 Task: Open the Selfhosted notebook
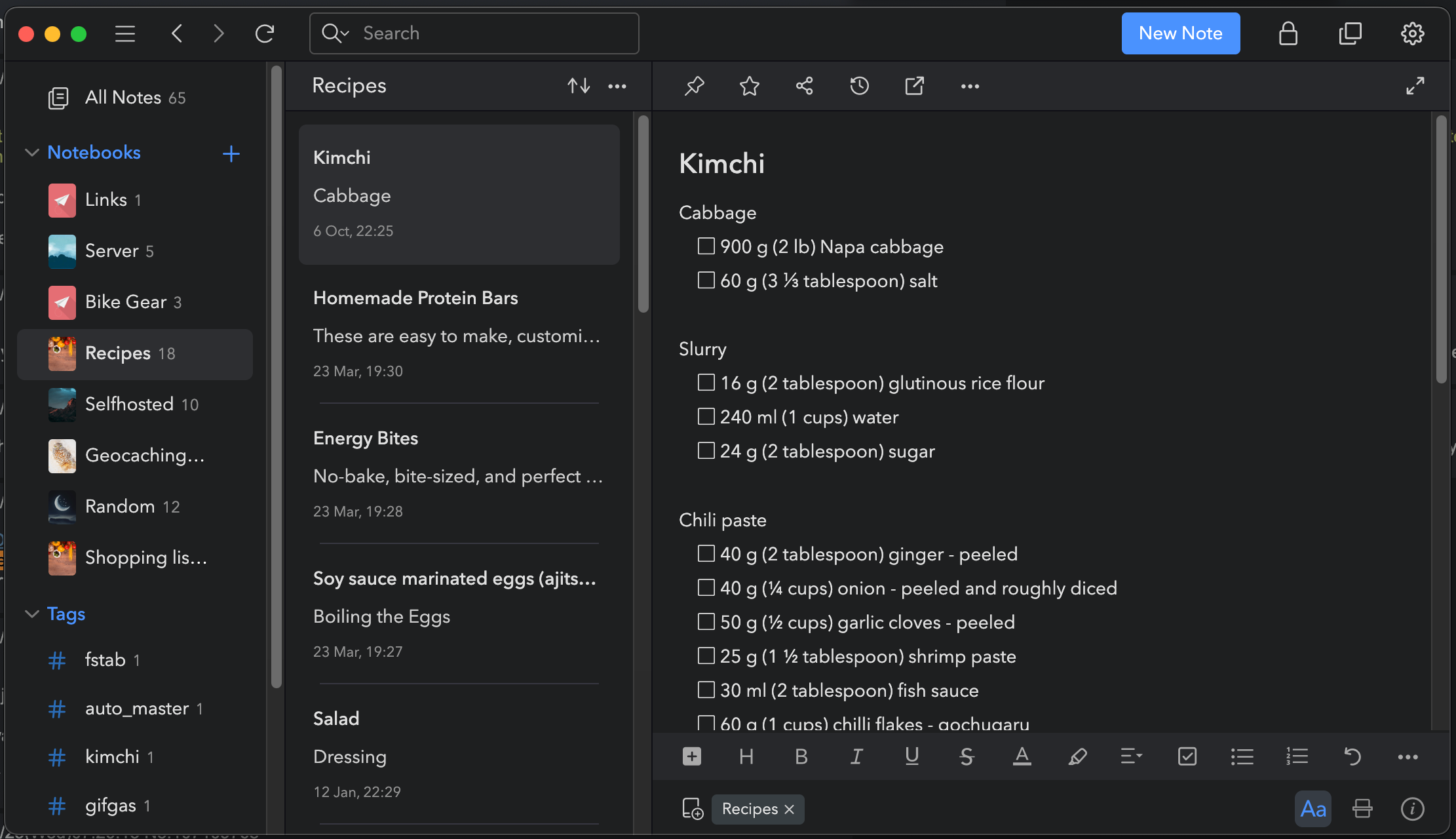coord(129,404)
